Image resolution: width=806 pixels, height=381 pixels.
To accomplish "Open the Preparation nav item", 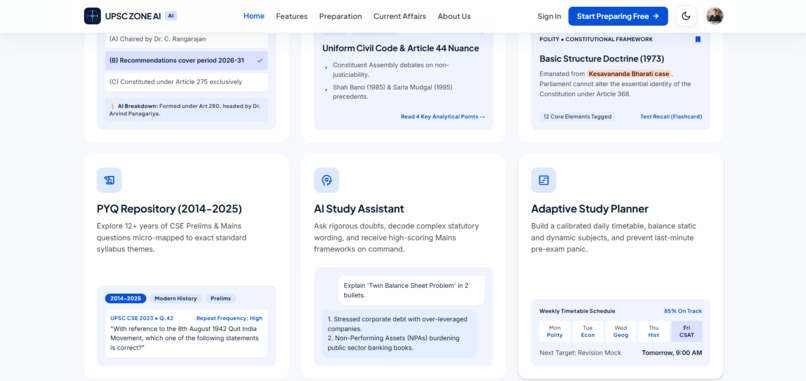I will 340,16.
